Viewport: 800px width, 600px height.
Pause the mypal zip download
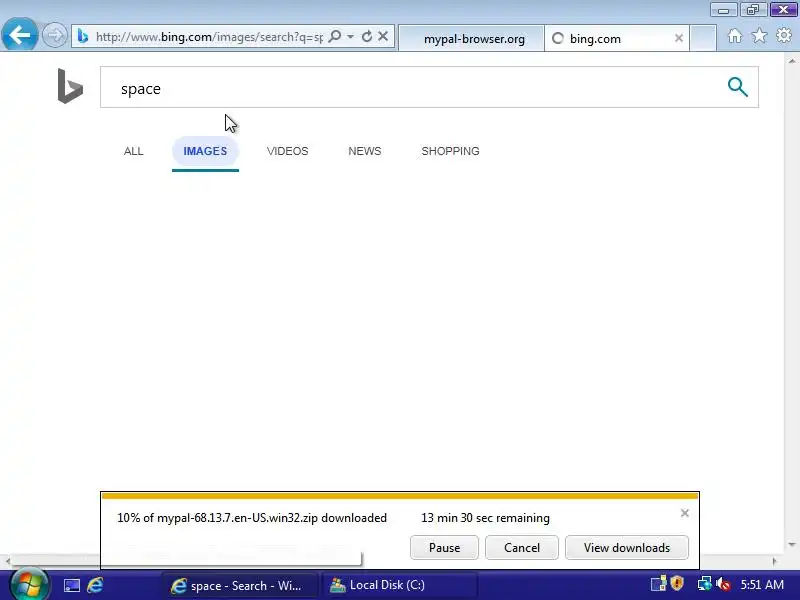coord(444,547)
